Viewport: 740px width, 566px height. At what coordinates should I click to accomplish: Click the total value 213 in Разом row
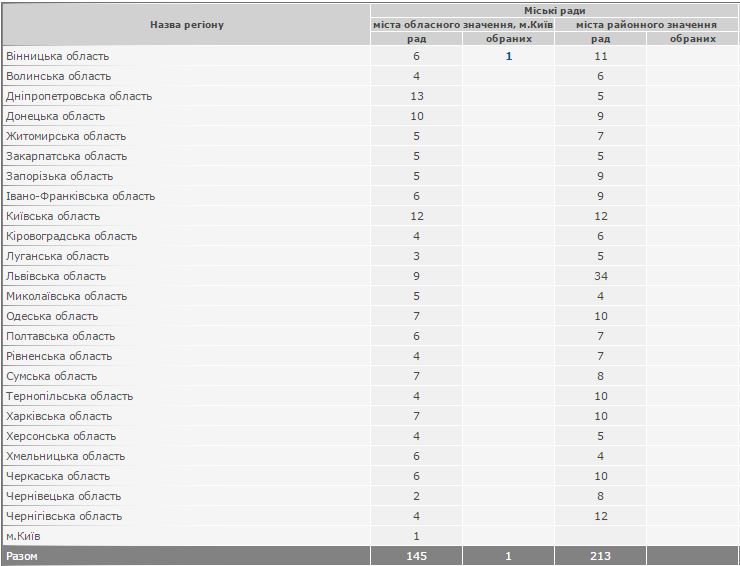[x=600, y=556]
